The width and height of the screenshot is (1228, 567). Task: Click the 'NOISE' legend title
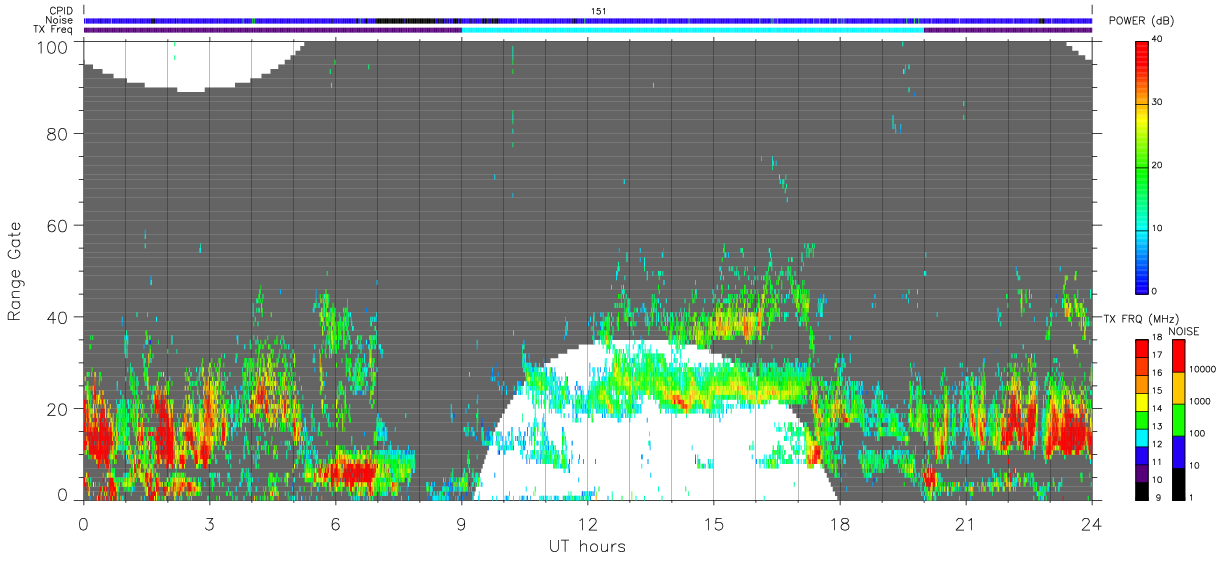tap(1184, 331)
